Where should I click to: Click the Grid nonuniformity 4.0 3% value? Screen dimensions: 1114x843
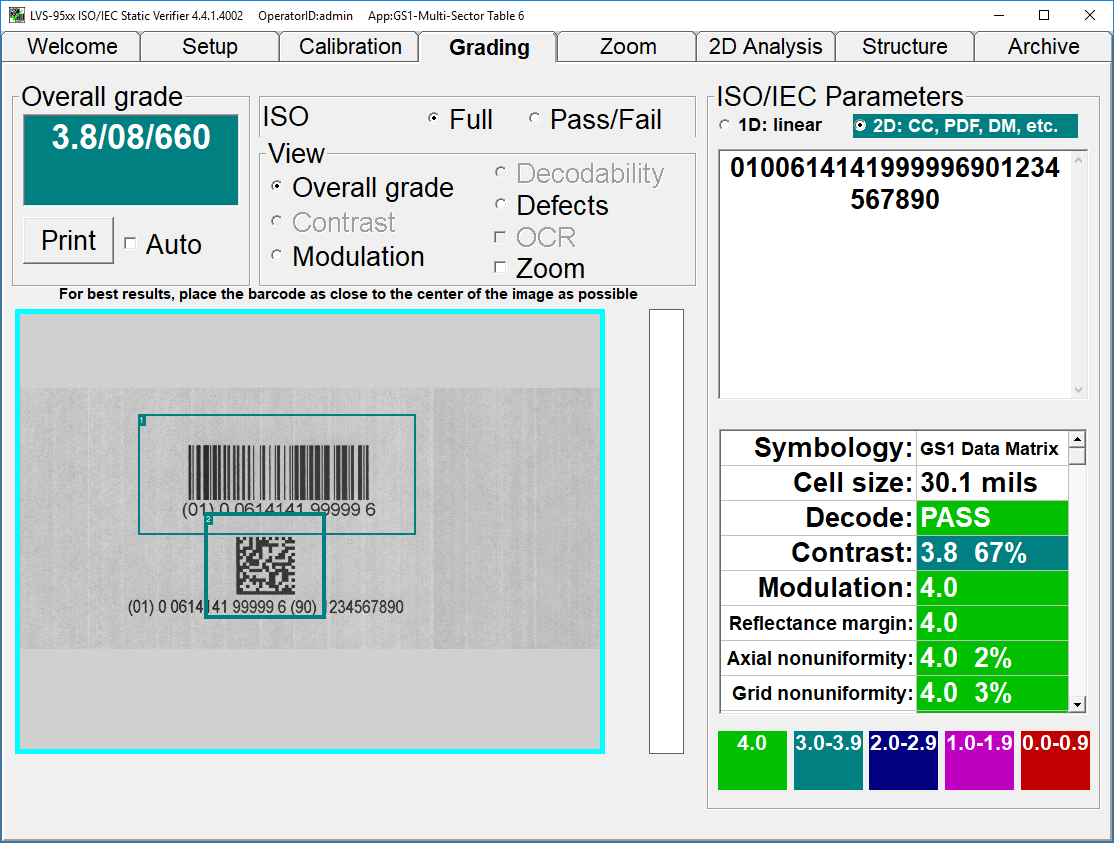coord(993,692)
